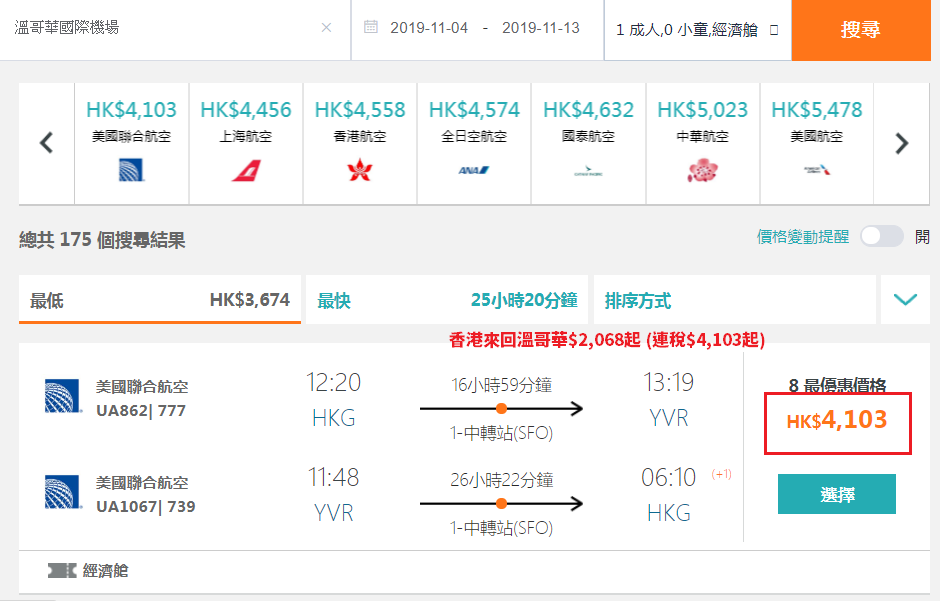Clear the 溫哥華國際機場 destination field
Screen dimensions: 940x601
tap(326, 28)
